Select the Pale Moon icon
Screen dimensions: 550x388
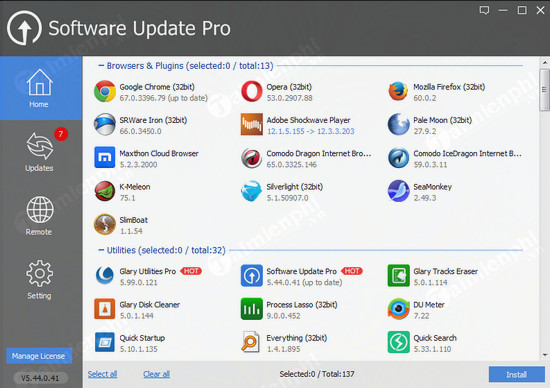[398, 124]
